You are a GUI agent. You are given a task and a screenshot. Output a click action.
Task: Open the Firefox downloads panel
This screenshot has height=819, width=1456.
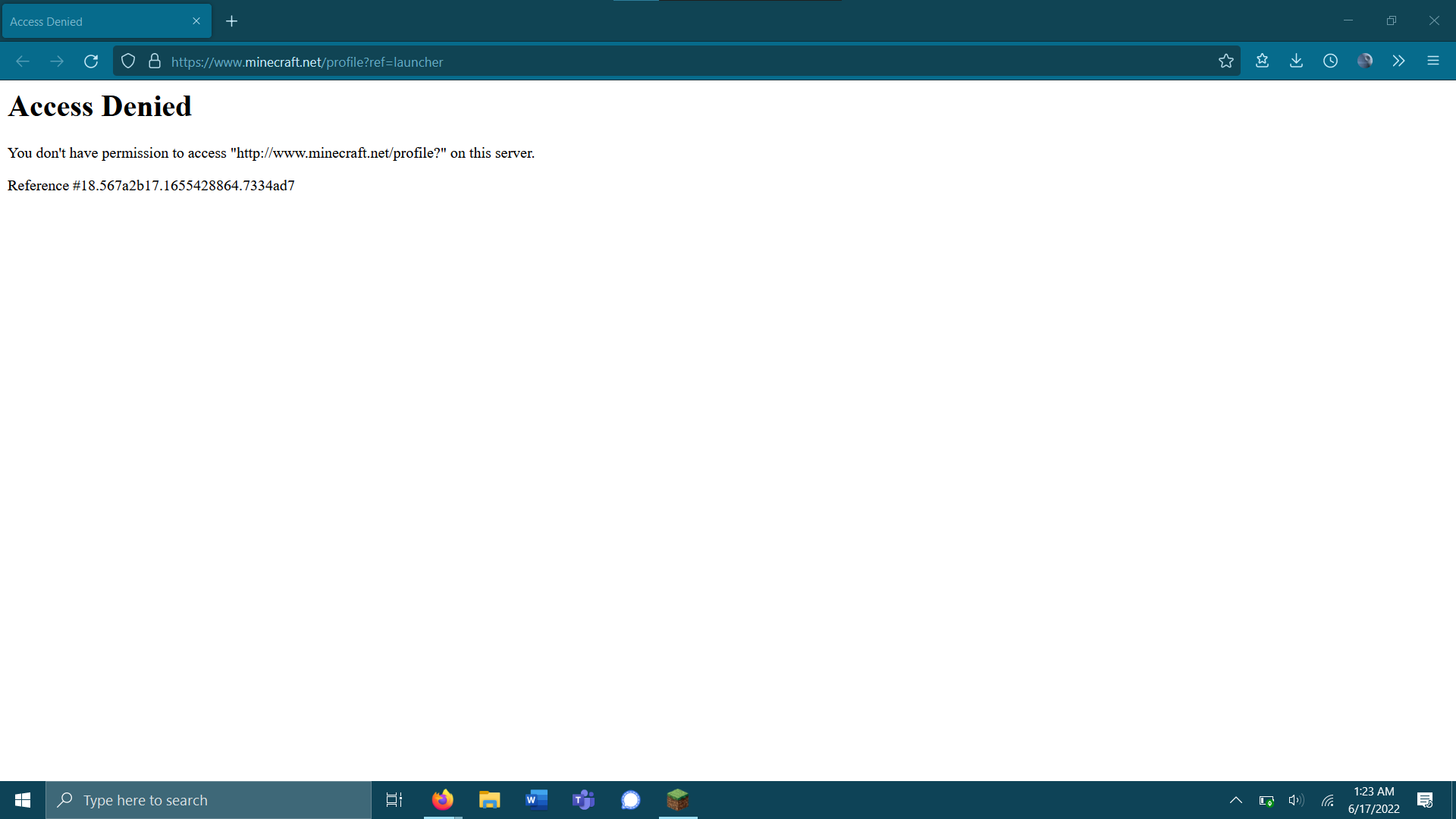pos(1296,61)
